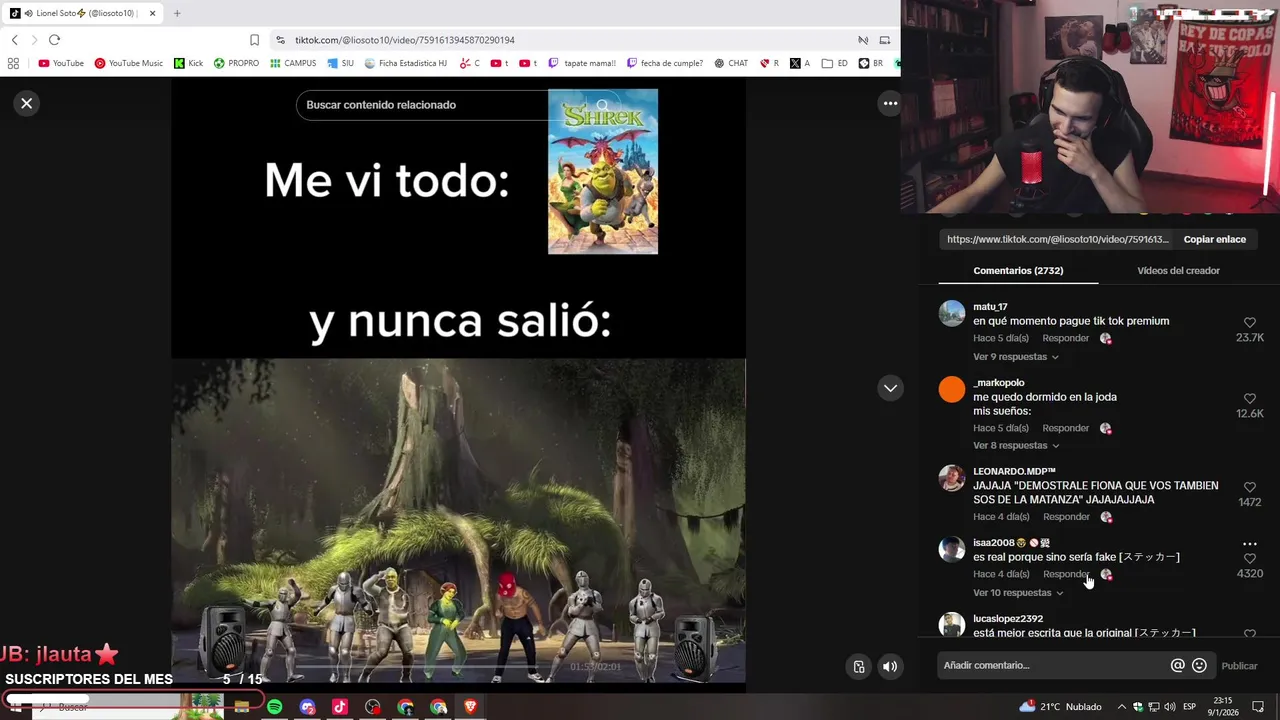Insert a mention with the @ icon

[x=1177, y=666]
